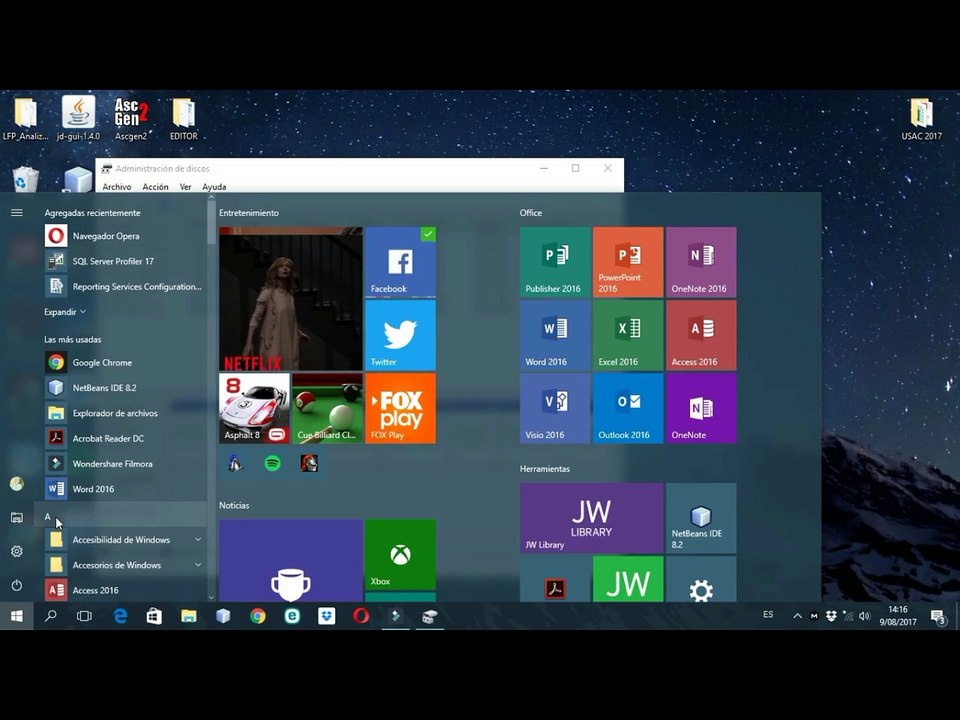Open the volume control in system tray
The width and height of the screenshot is (960, 720).
click(864, 616)
